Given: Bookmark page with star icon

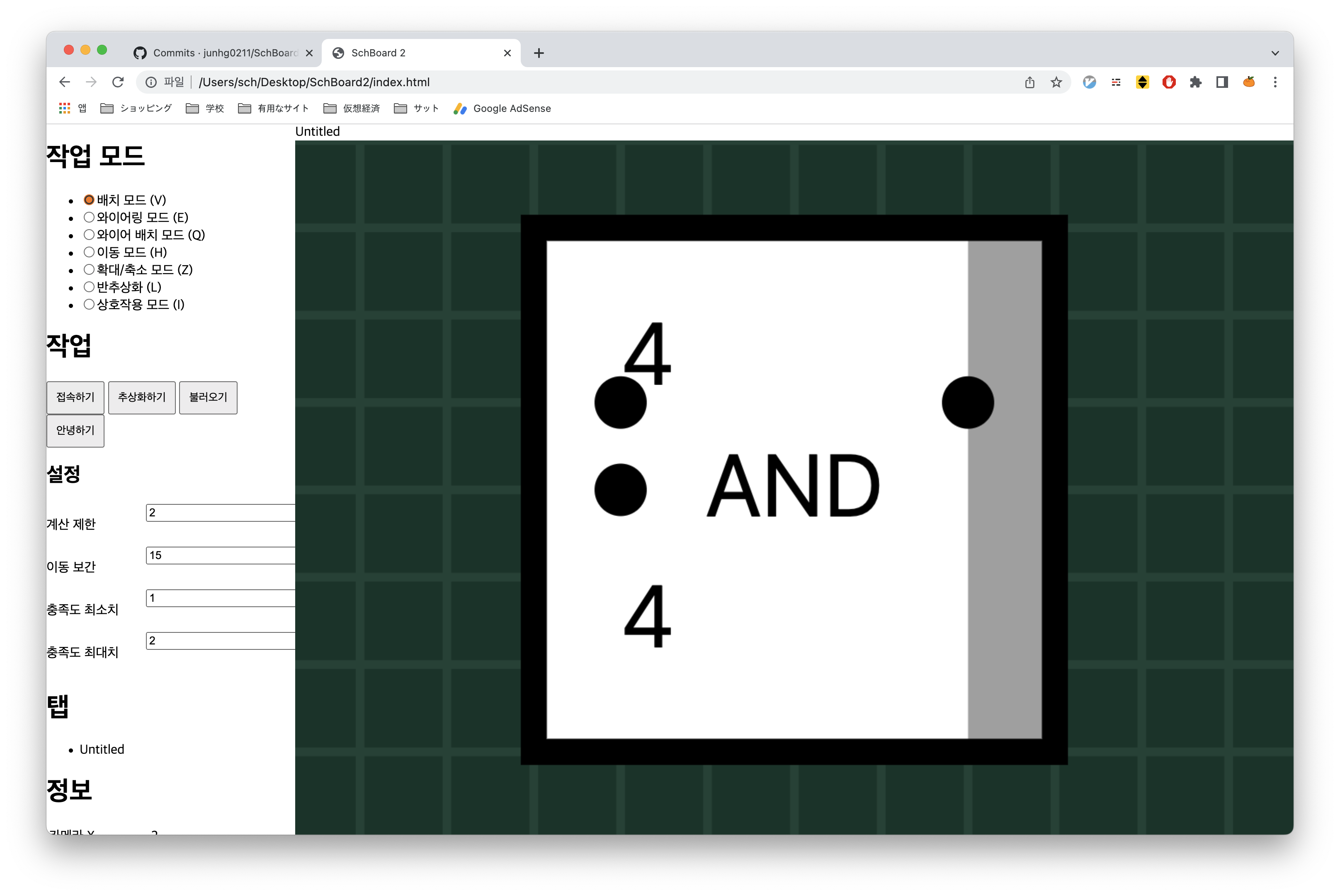Looking at the screenshot, I should [x=1056, y=82].
